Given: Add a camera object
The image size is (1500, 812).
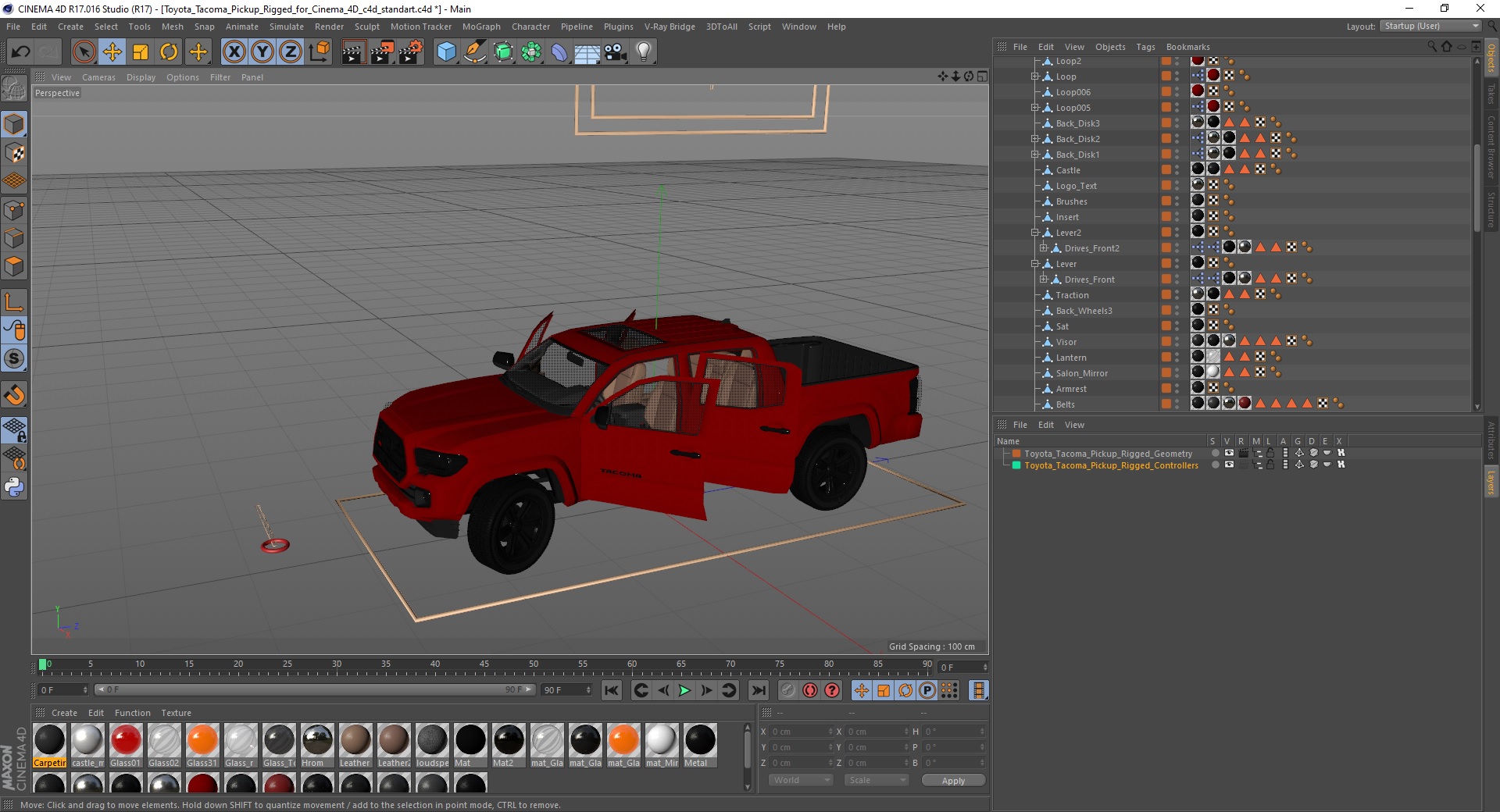Looking at the screenshot, I should pyautogui.click(x=616, y=52).
